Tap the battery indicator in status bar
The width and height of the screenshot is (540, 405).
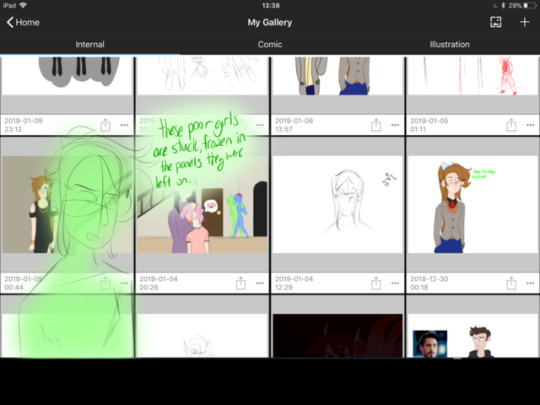coord(530,6)
